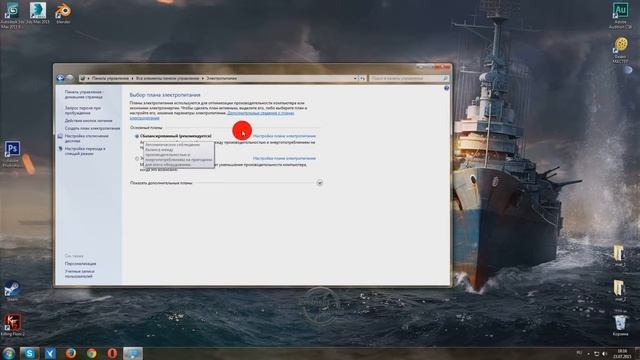Open Запрос пароля при пробуждении
Viewport: 640px width, 360px height.
[83, 111]
